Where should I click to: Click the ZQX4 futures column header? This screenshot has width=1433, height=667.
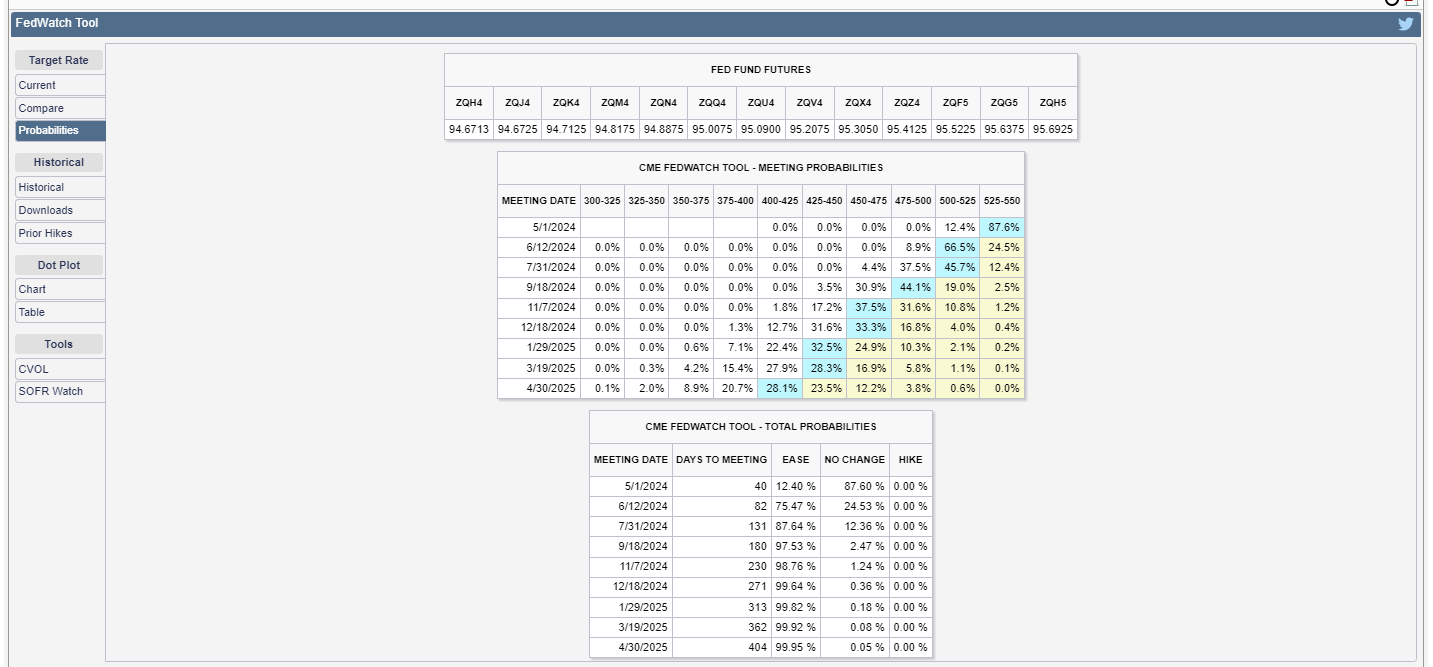tap(858, 103)
